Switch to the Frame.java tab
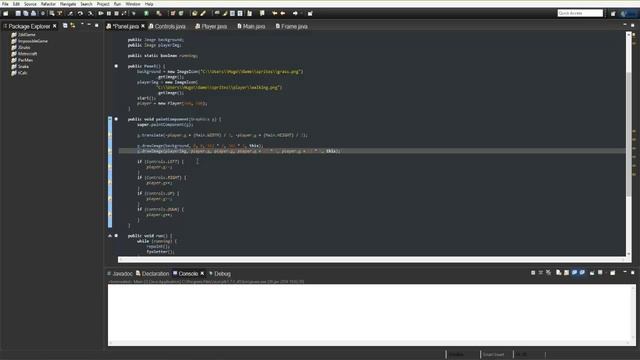 (x=291, y=26)
